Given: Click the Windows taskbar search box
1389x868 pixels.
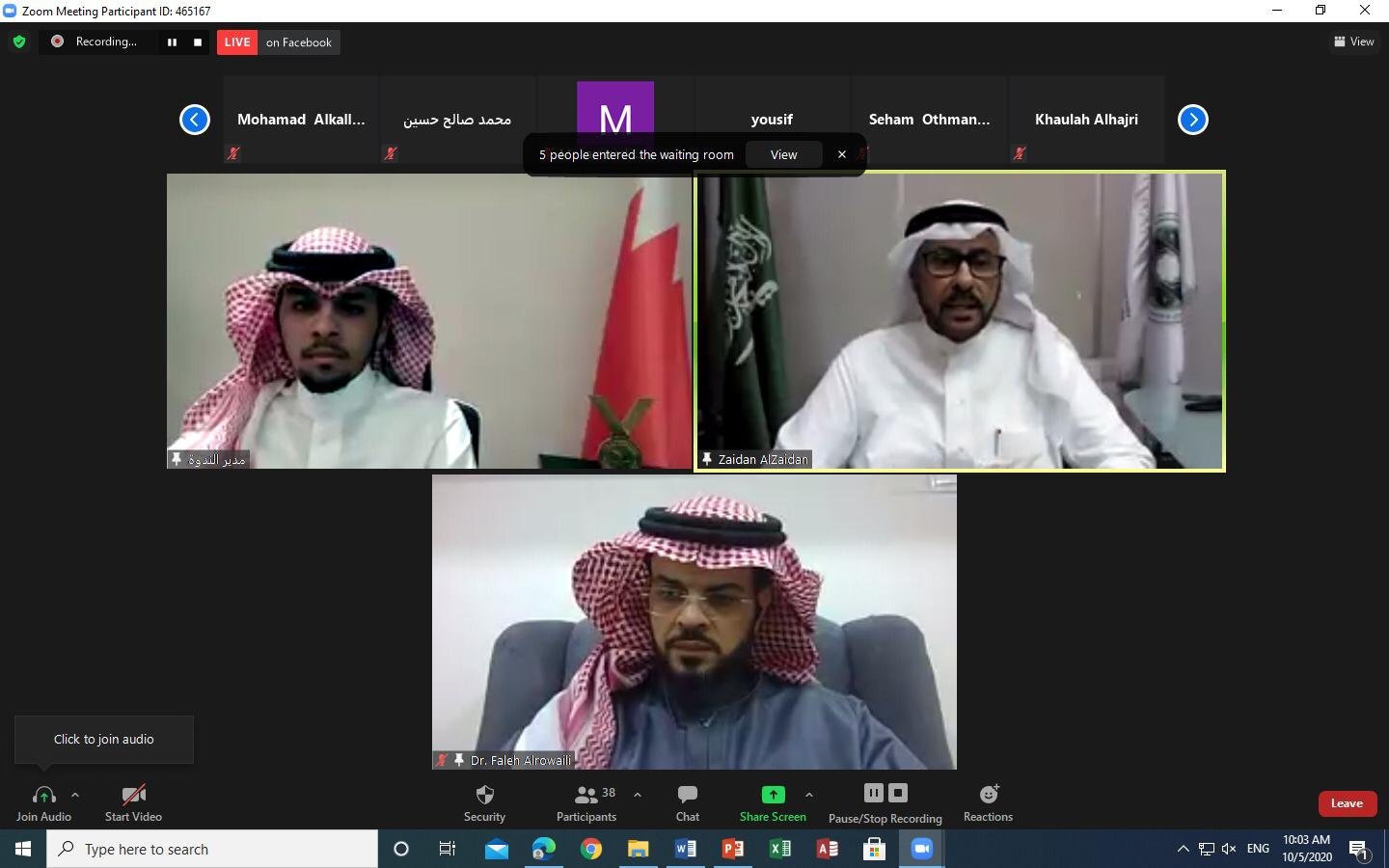Looking at the screenshot, I should click(212, 849).
